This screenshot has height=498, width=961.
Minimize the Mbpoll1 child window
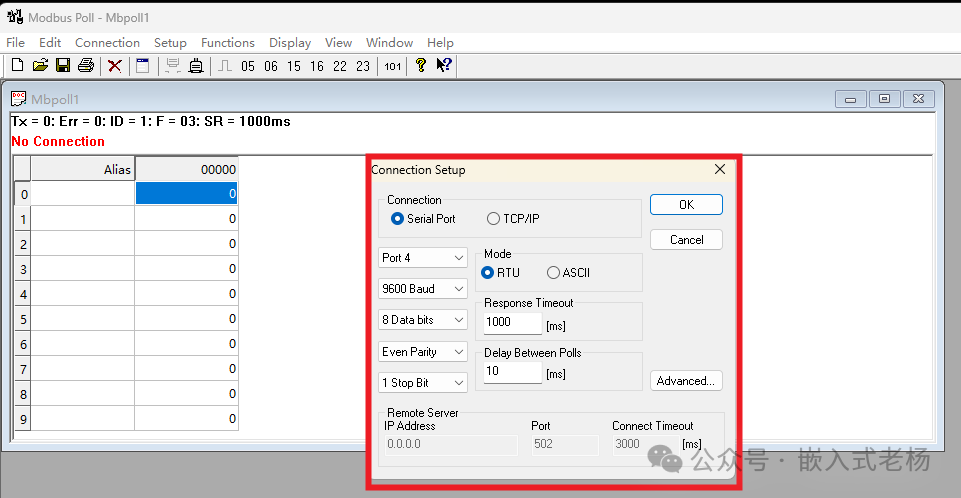click(x=851, y=99)
